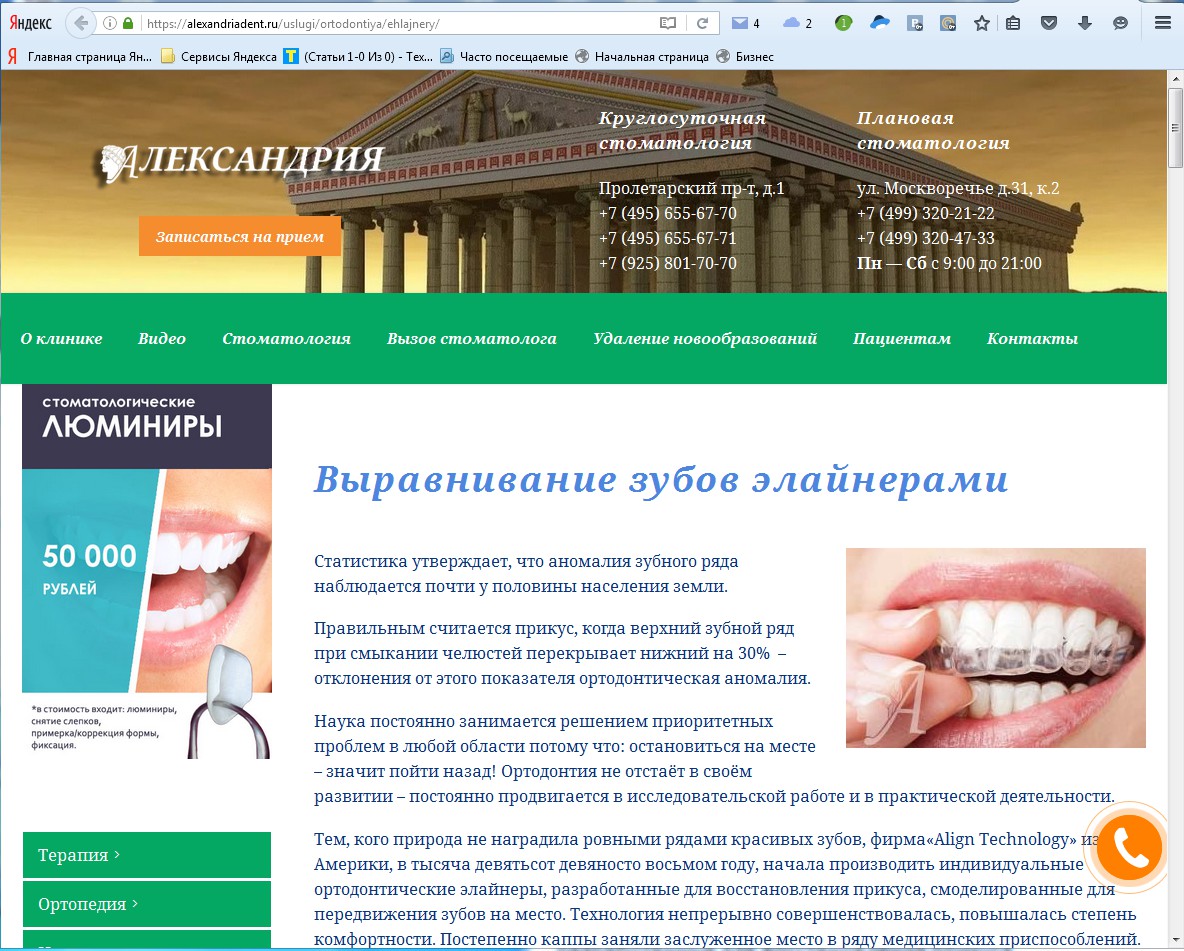Image resolution: width=1184 pixels, height=951 pixels.
Task: Click the address bar URL field
Action: point(400,23)
